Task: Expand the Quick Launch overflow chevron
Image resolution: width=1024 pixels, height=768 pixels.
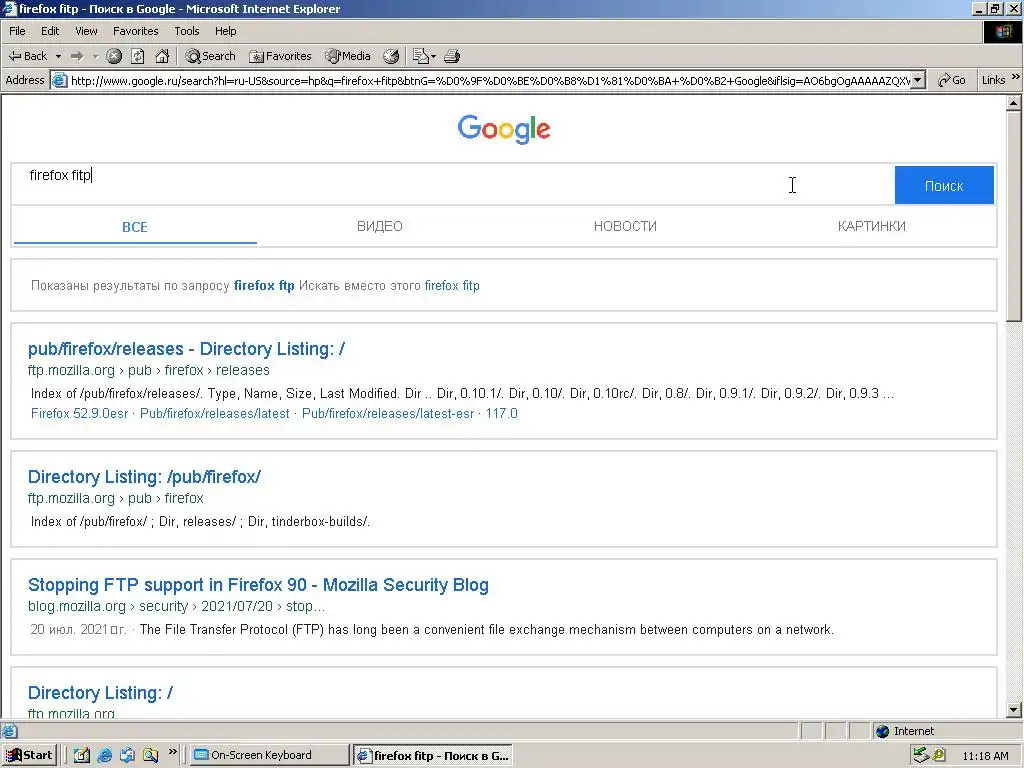Action: tap(172, 752)
